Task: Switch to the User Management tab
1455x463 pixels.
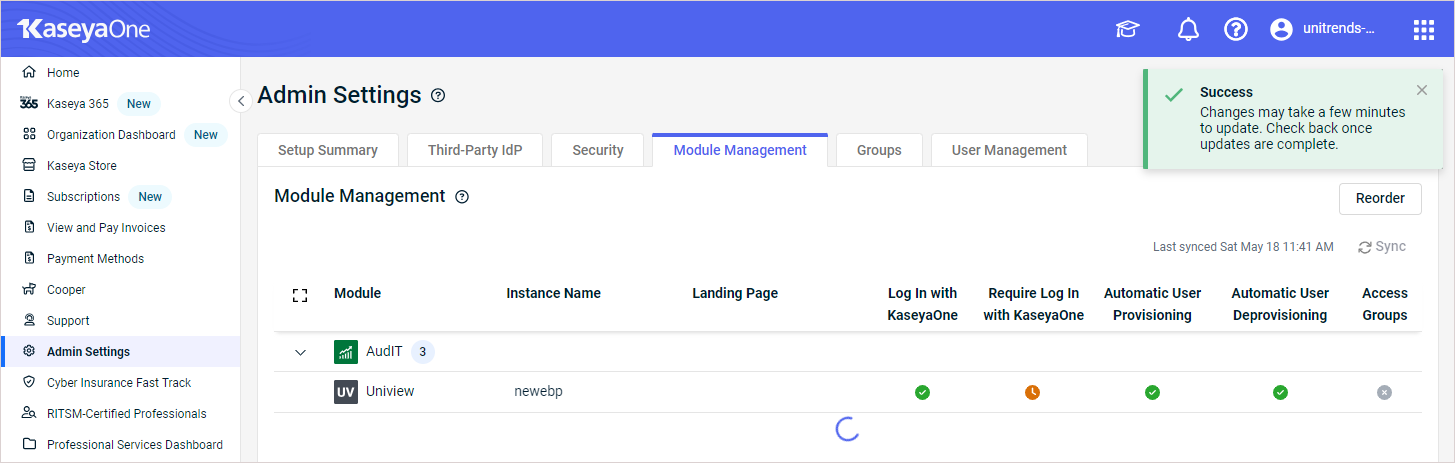Action: (1009, 150)
